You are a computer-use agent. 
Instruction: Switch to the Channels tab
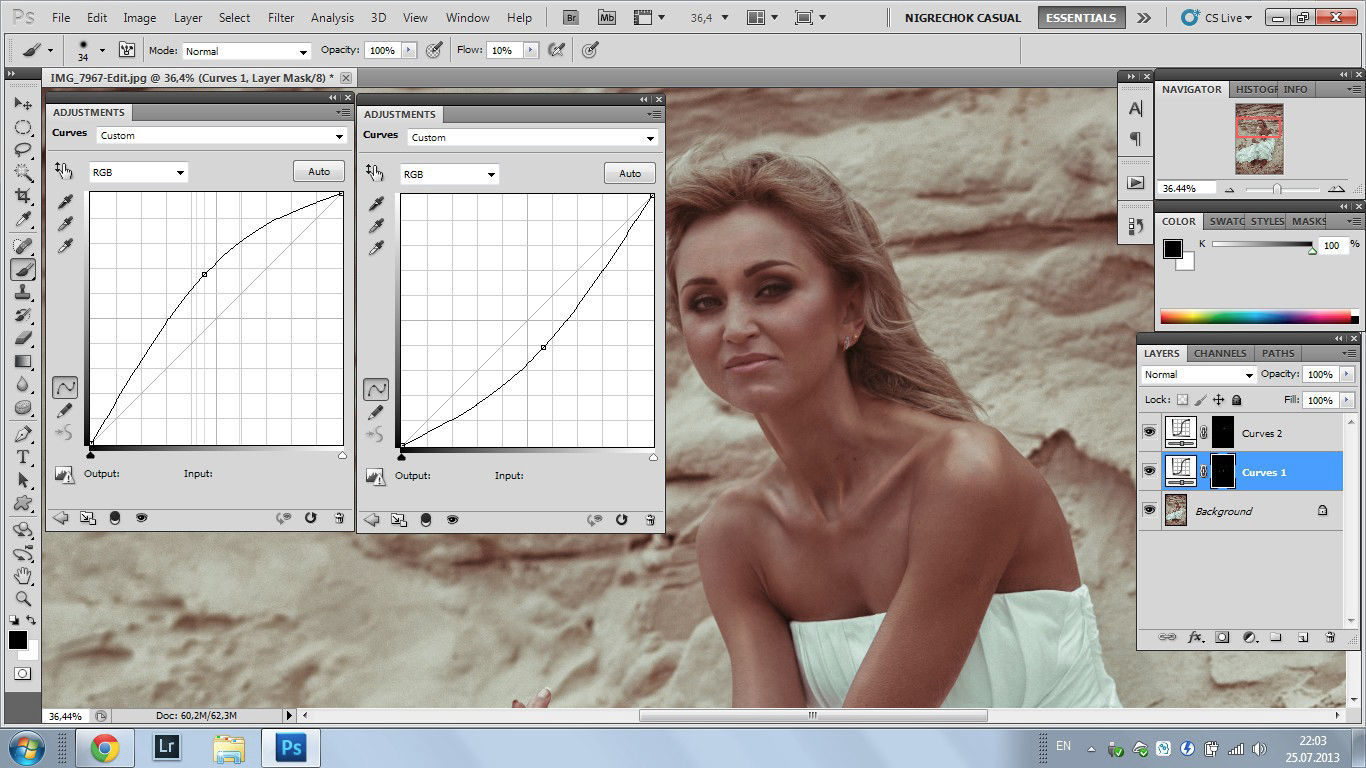[1220, 353]
